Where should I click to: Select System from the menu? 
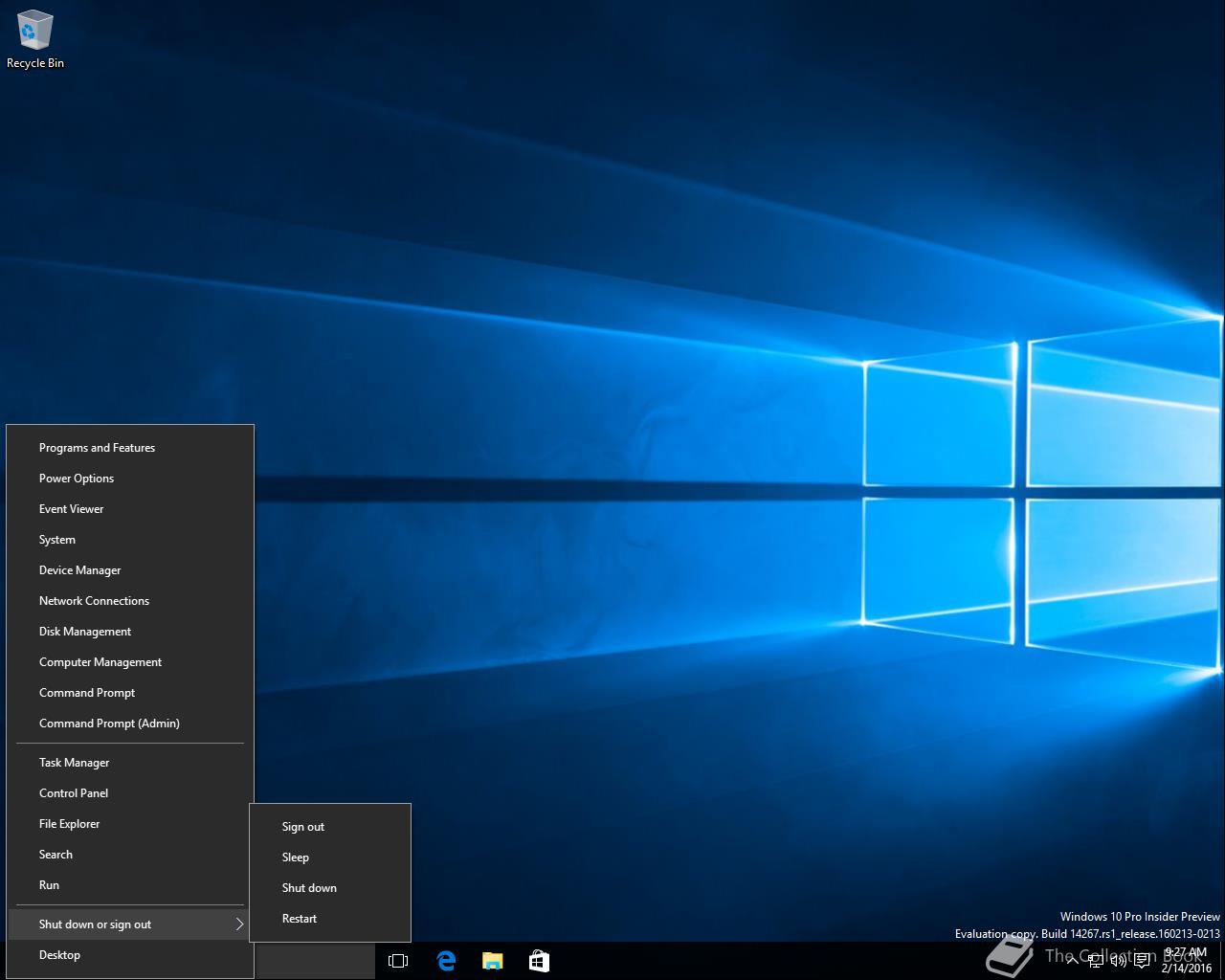(130, 540)
